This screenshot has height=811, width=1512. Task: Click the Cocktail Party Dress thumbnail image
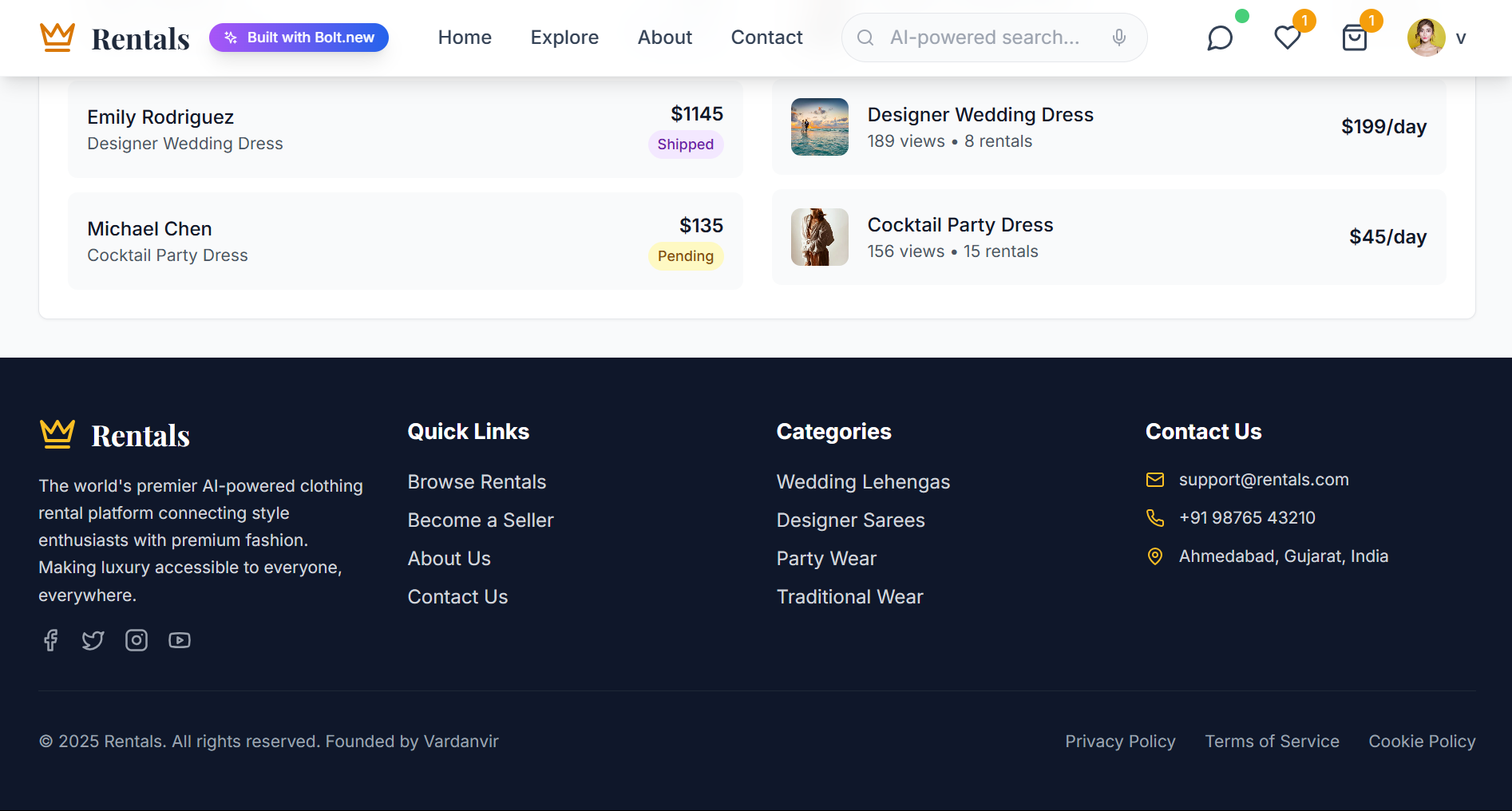tap(820, 237)
